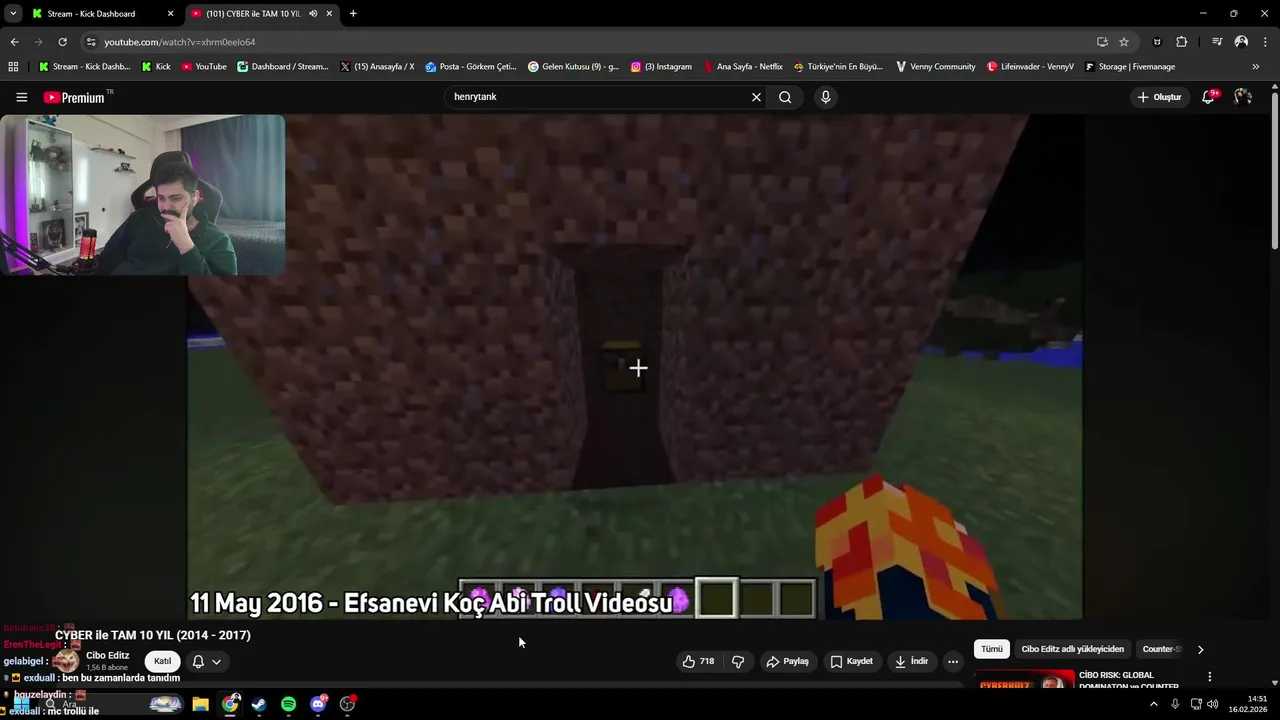Image resolution: width=1280 pixels, height=720 pixels.
Task: Bookmark this page with the star
Action: coord(1124,42)
